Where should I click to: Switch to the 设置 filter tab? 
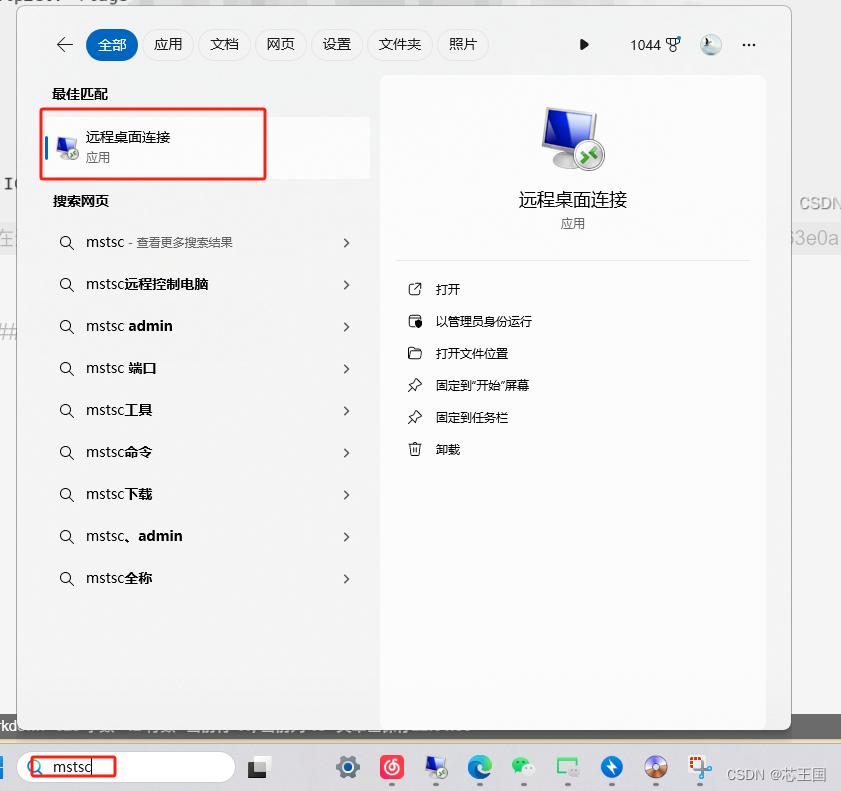[x=337, y=45]
